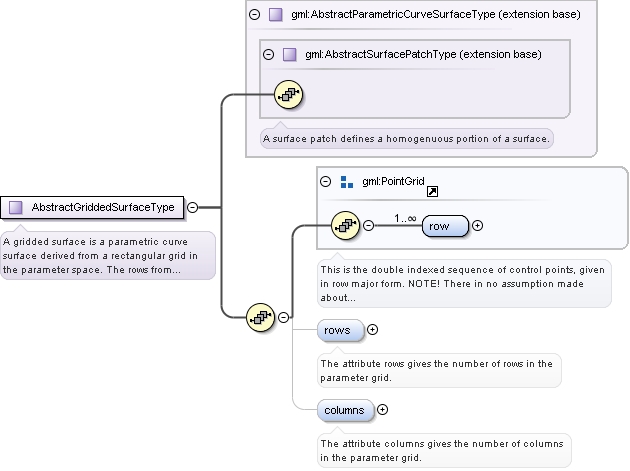Expand the columns element

[382, 410]
